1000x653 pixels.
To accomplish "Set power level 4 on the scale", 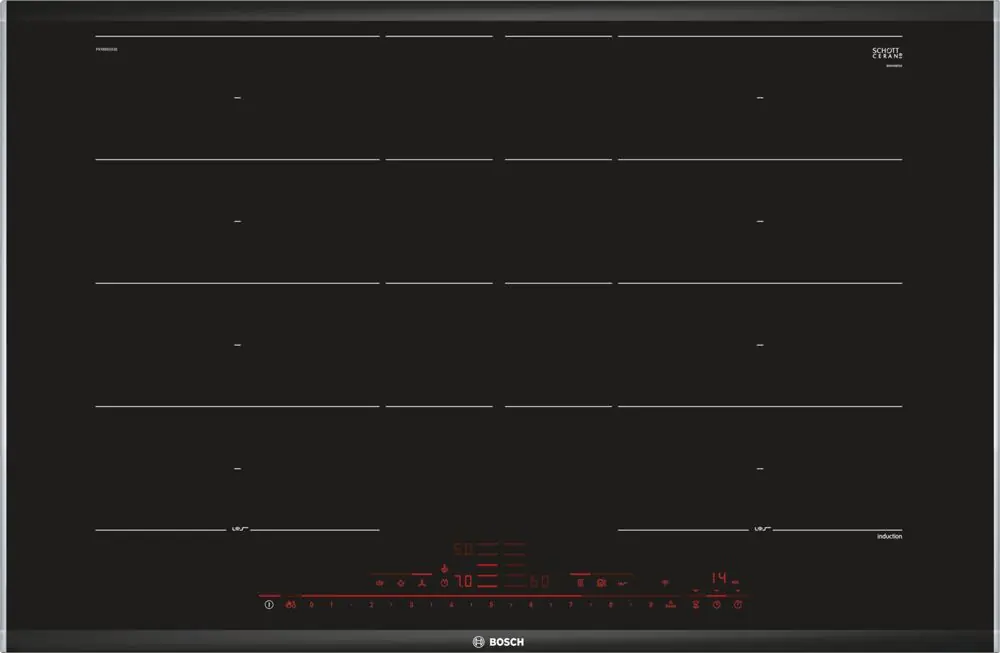I will tap(451, 605).
